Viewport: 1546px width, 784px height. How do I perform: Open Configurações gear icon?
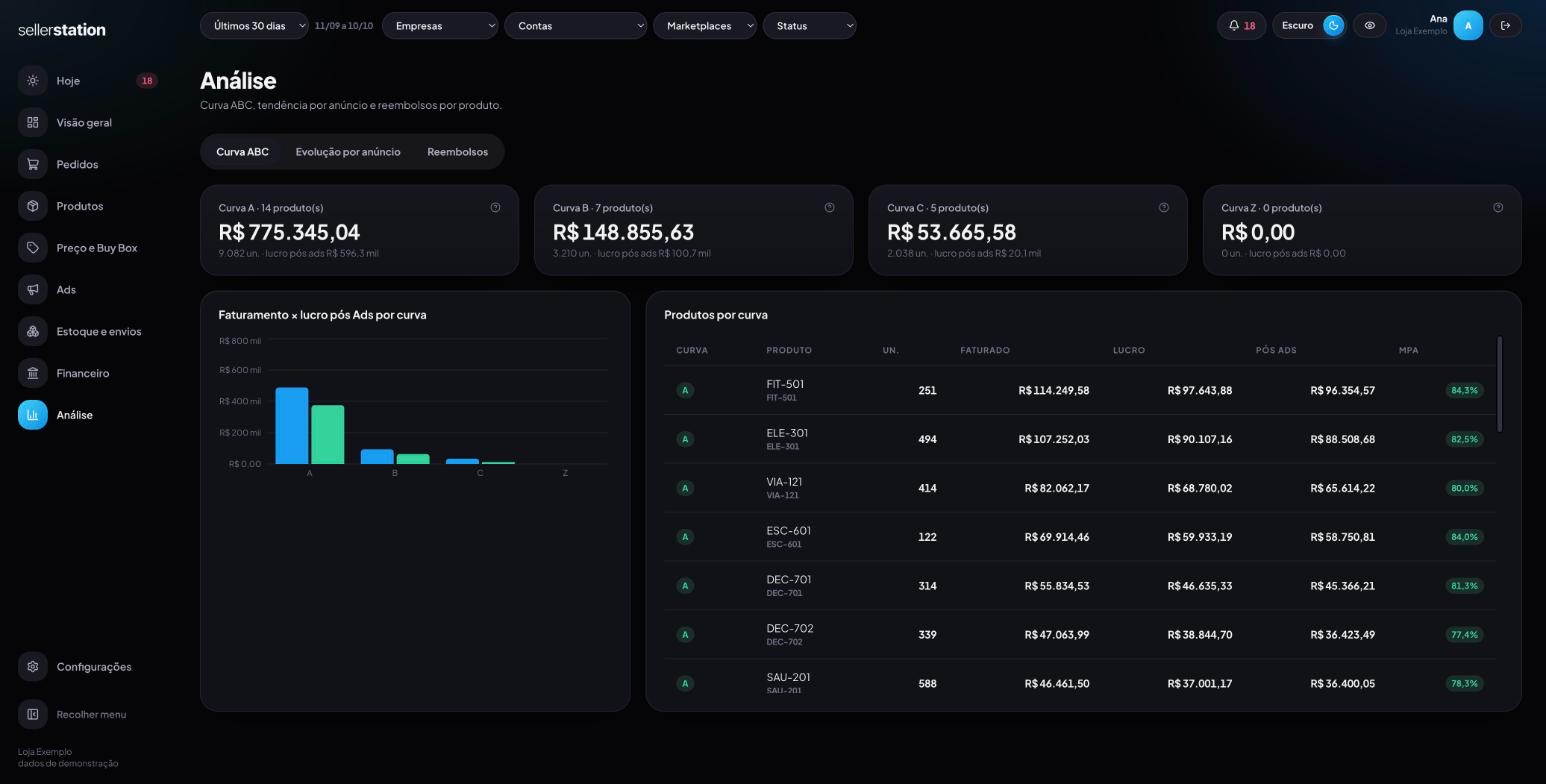[x=33, y=667]
